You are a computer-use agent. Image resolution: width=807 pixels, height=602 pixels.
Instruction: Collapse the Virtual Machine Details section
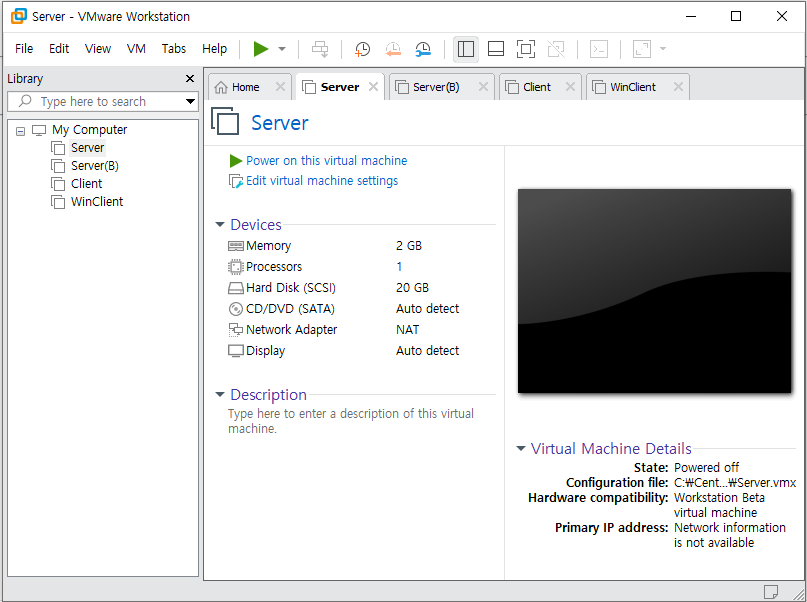pos(521,449)
